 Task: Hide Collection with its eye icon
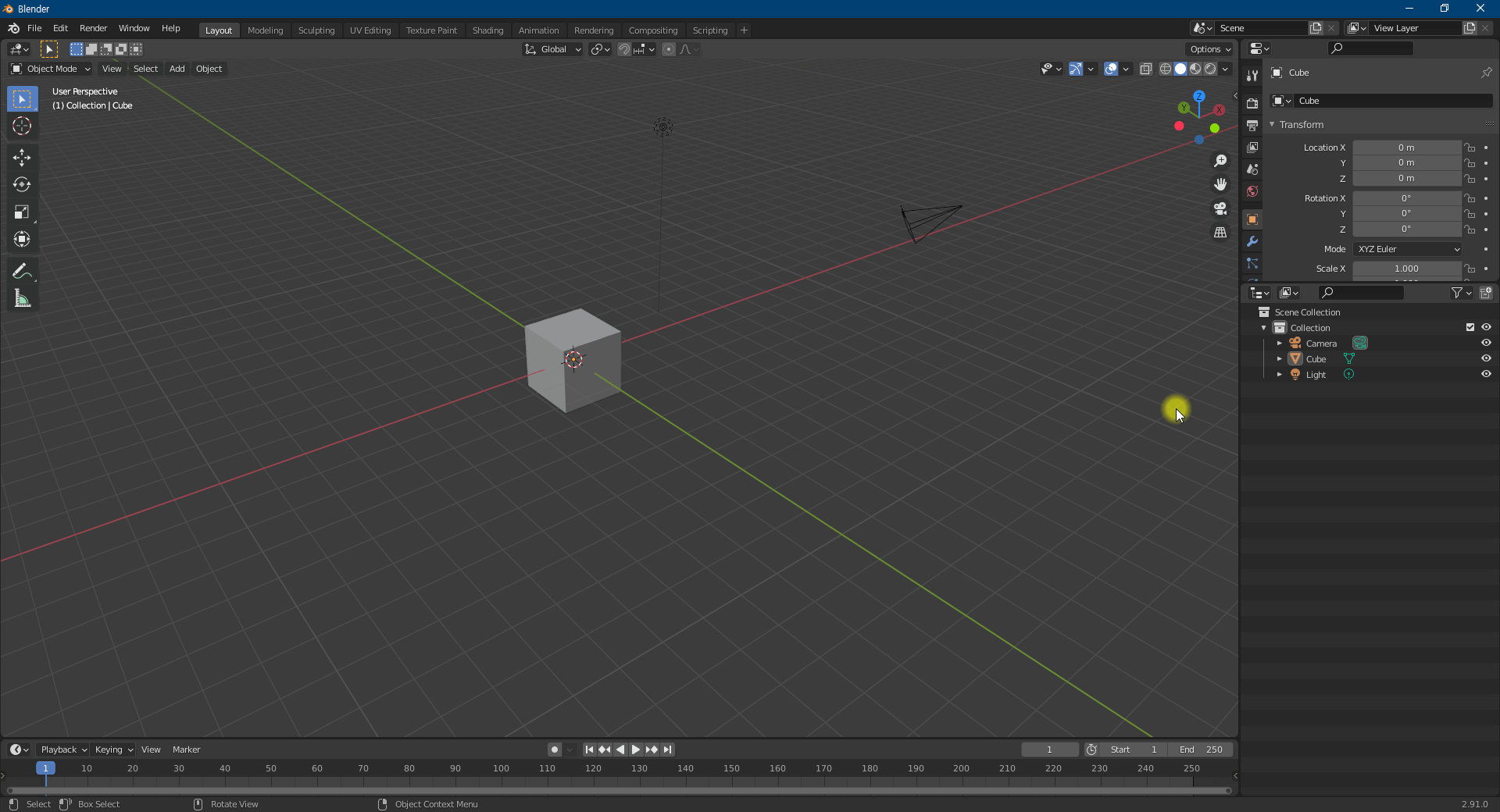[1486, 327]
